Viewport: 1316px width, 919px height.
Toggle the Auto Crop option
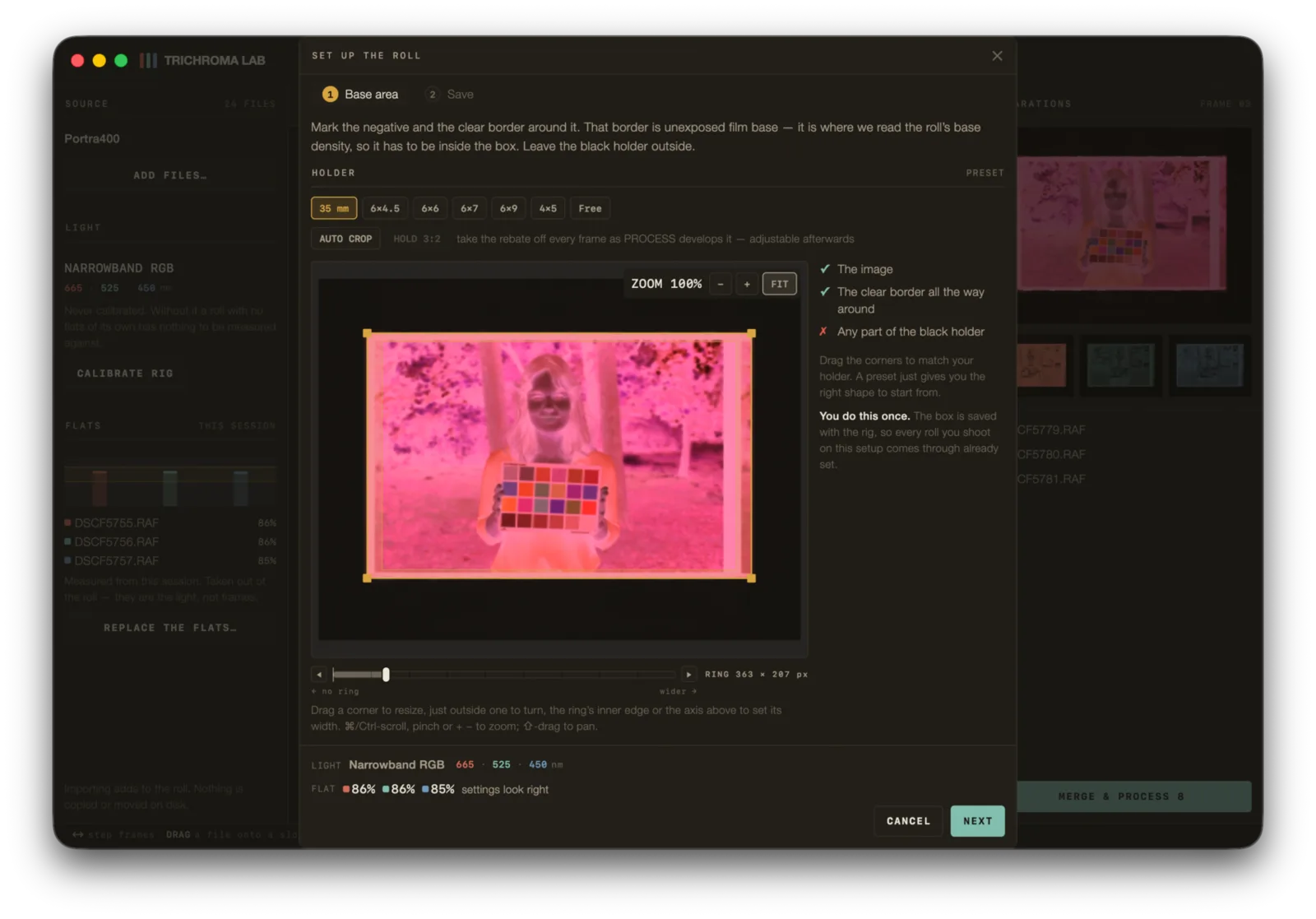coord(345,239)
